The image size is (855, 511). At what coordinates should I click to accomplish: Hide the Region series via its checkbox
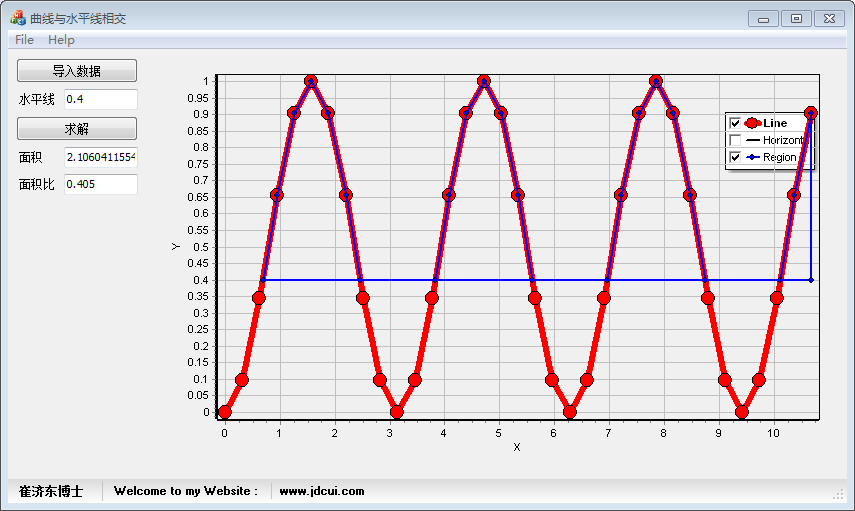point(735,157)
